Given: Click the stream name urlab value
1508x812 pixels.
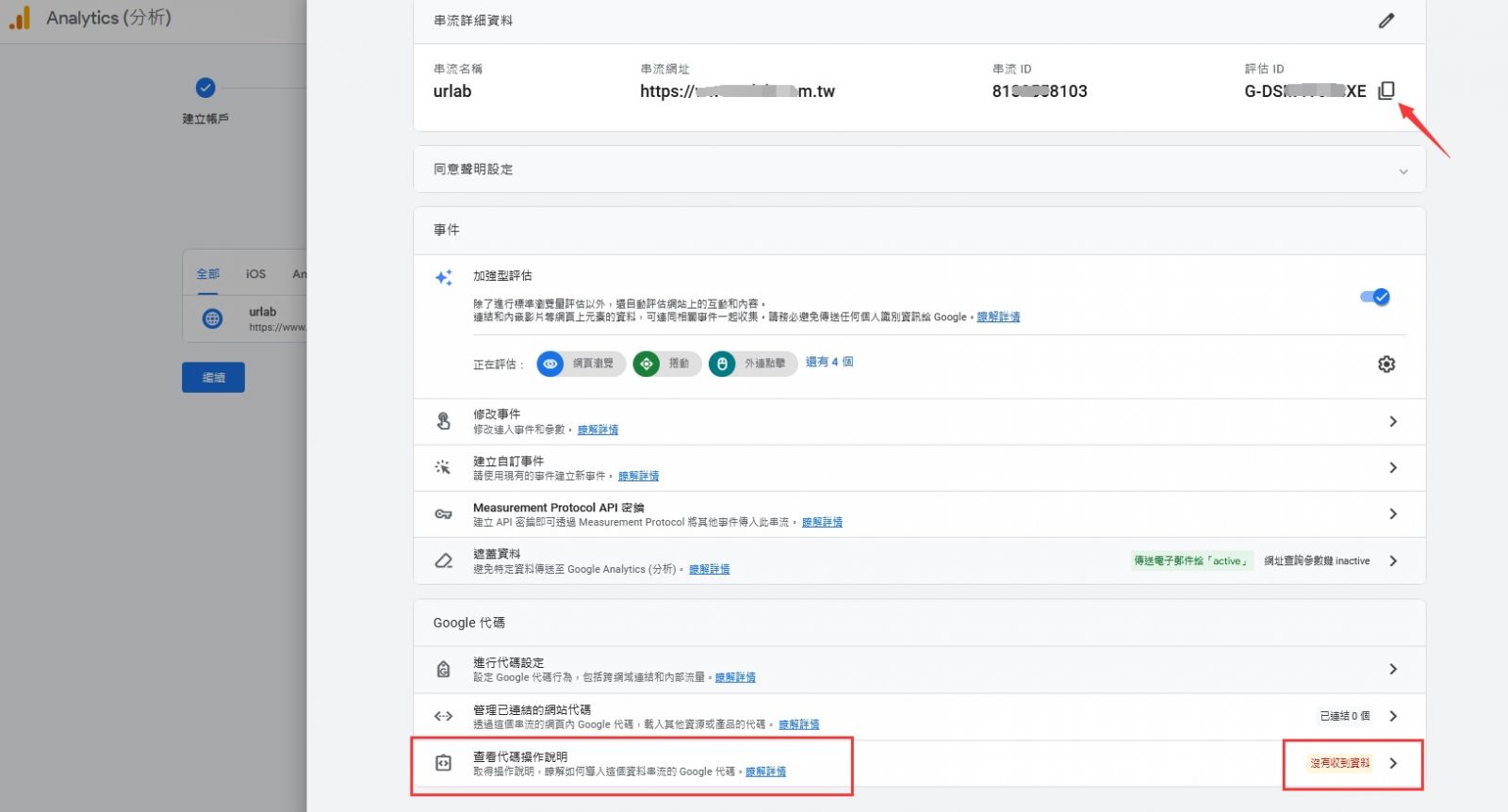Looking at the screenshot, I should pos(452,91).
